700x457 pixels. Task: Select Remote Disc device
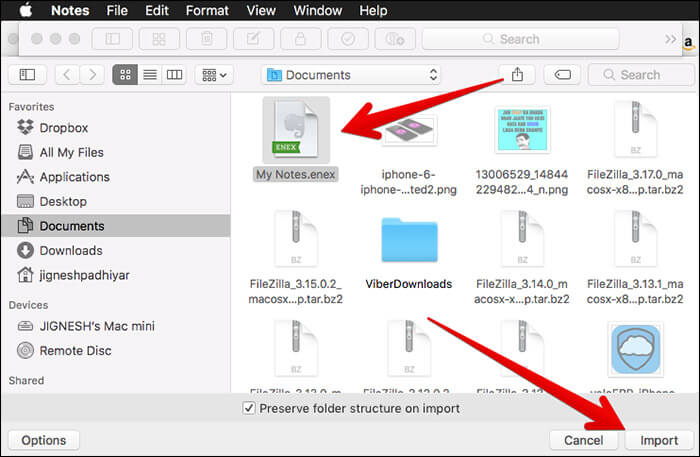point(116,350)
